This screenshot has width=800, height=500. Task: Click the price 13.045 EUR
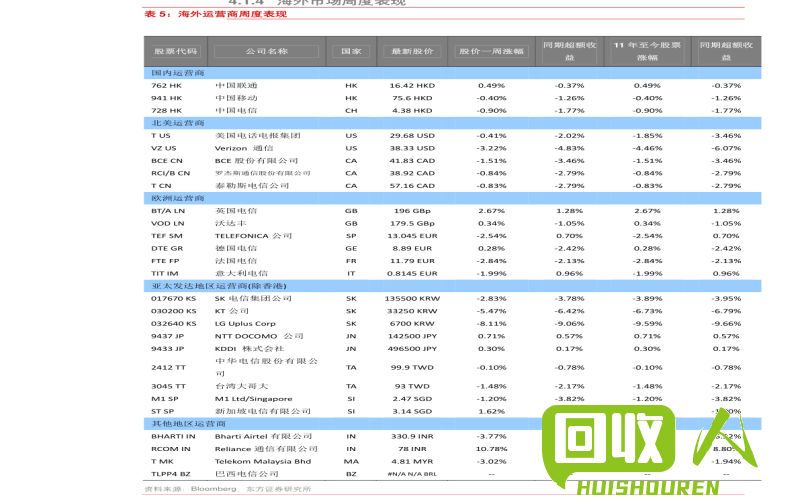click(412, 236)
